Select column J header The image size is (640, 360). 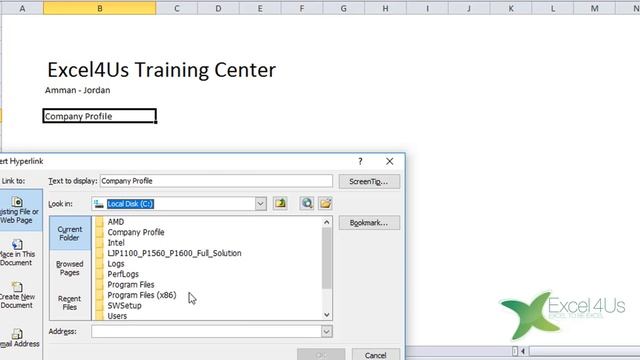[x=469, y=8]
